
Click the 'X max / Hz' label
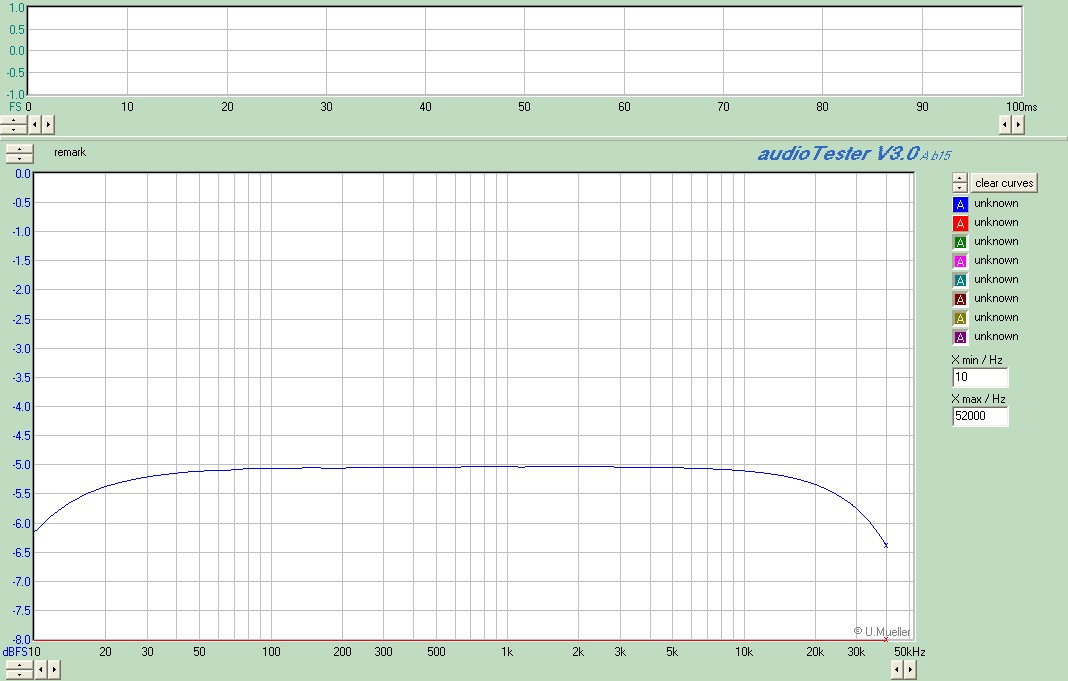pos(978,398)
